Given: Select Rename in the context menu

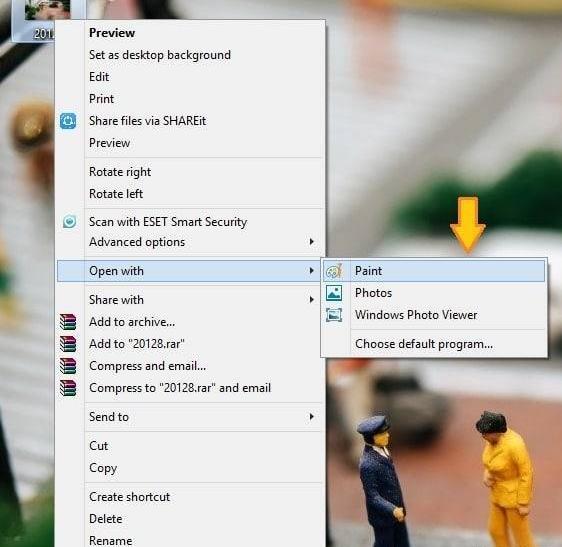Looking at the screenshot, I should (x=190, y=539).
